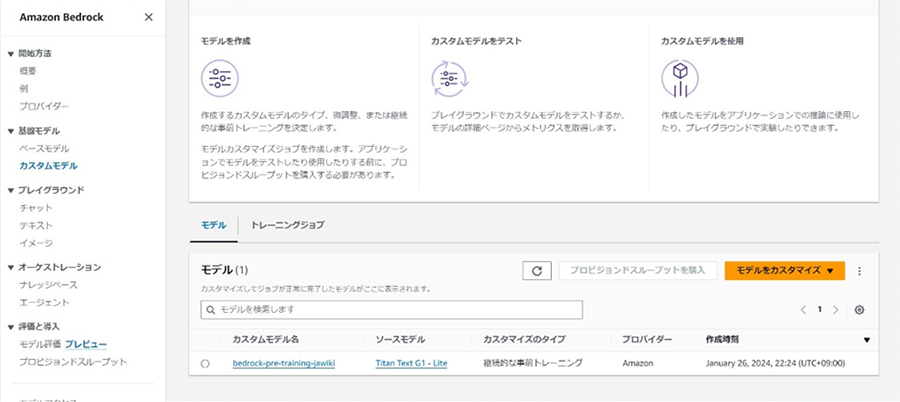Click the 作成時刻 column header
This screenshot has width=900, height=402.
[722, 339]
